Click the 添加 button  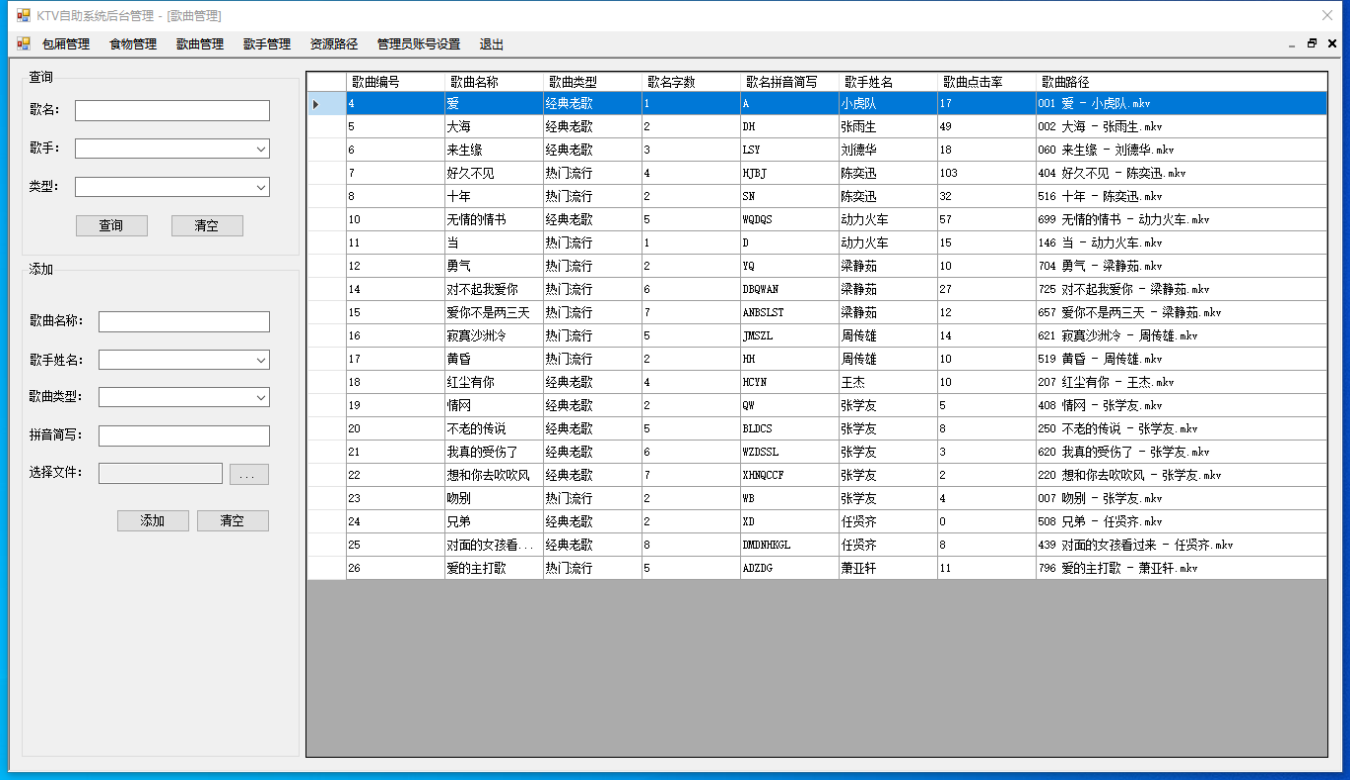point(153,521)
